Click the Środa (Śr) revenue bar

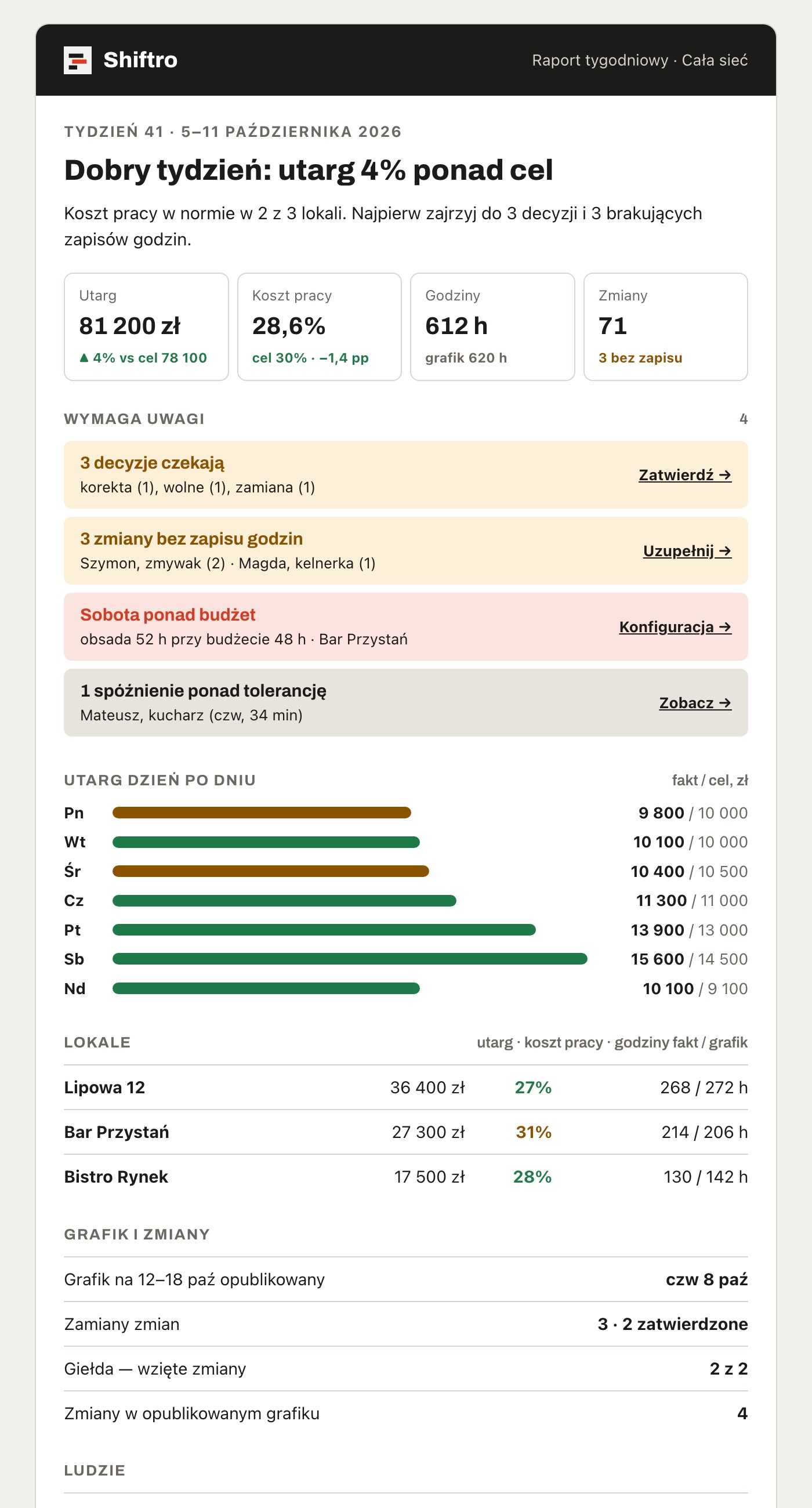(x=270, y=871)
